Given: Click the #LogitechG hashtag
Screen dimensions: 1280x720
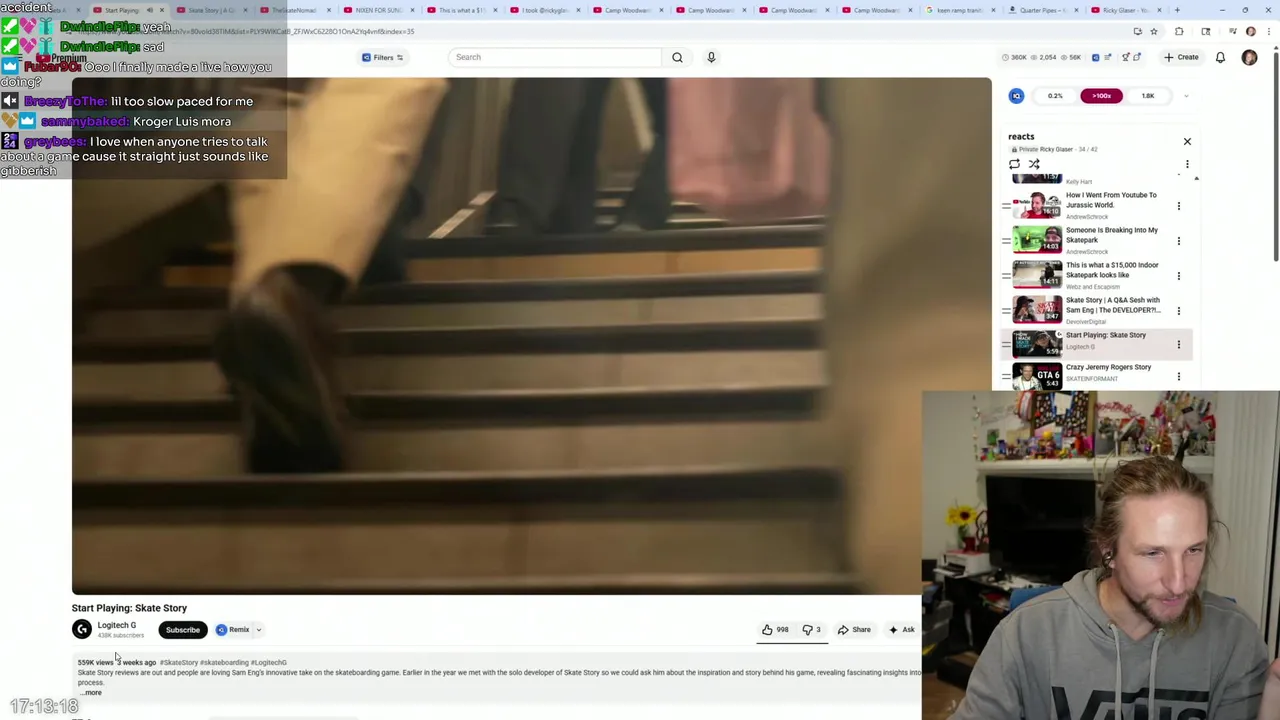Looking at the screenshot, I should click(268, 662).
